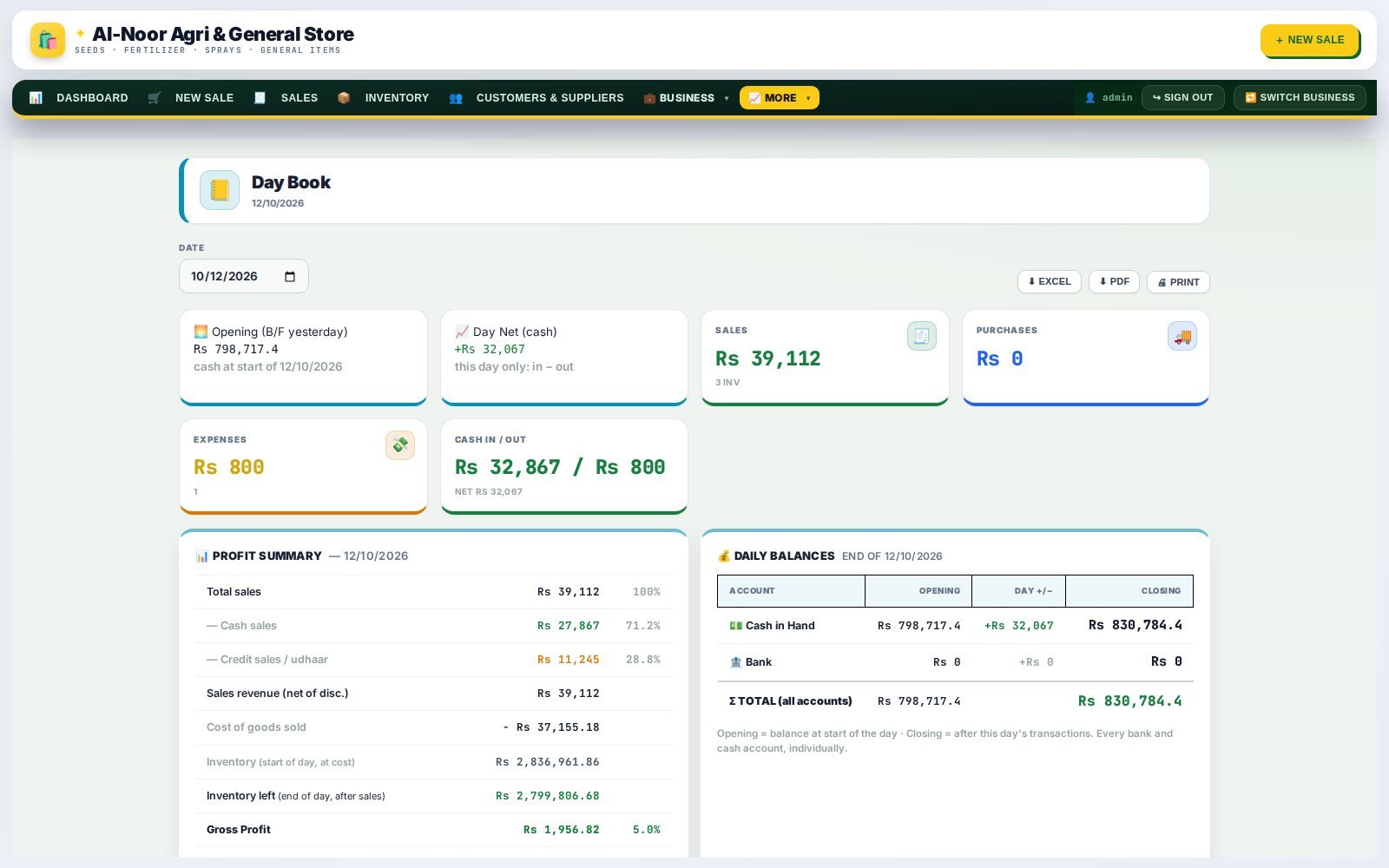
Task: Click the Dashboard chart icon in the navbar
Action: pyautogui.click(x=36, y=98)
